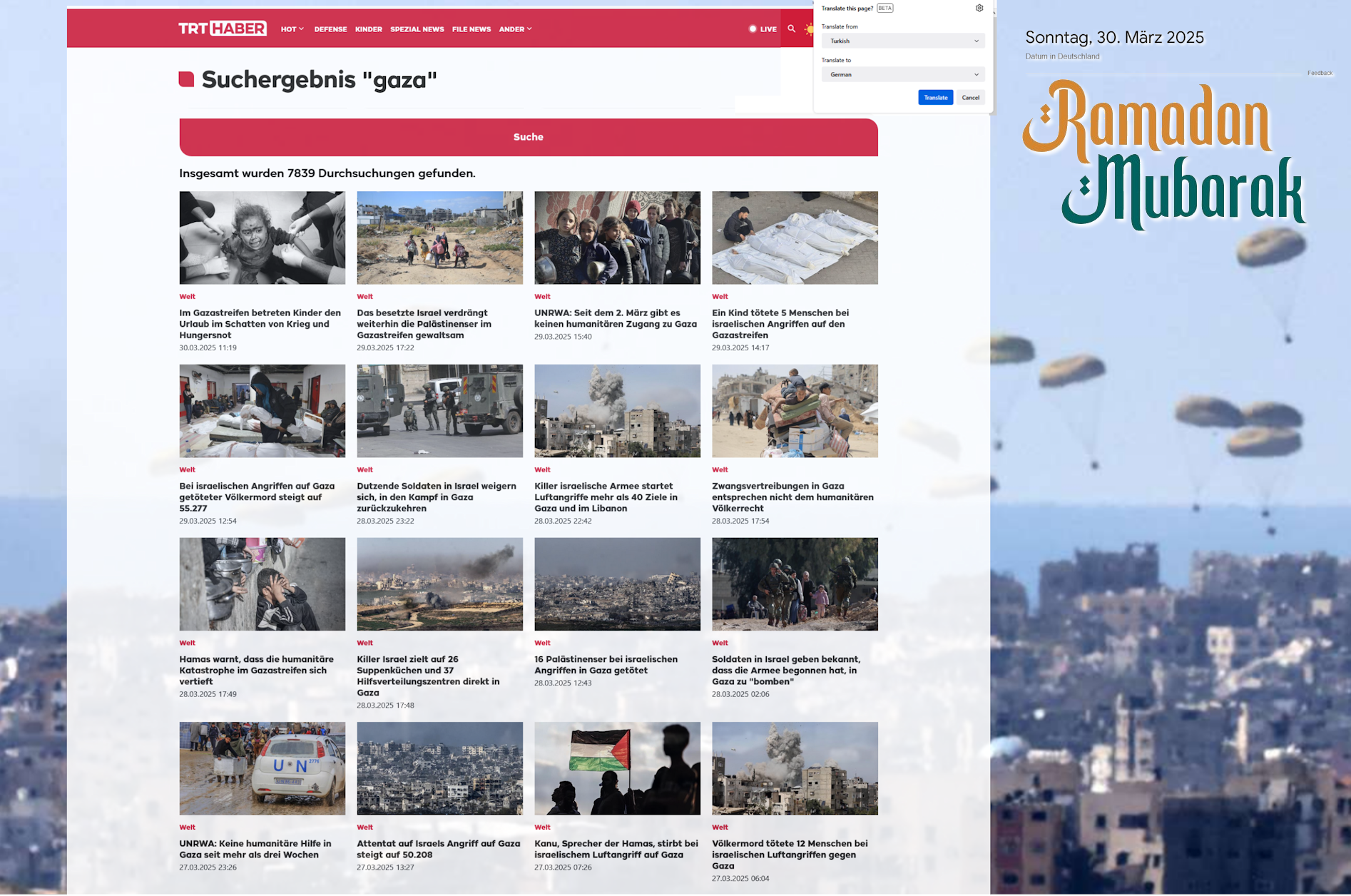Image resolution: width=1351 pixels, height=896 pixels.
Task: Open translation settings gear icon
Action: pos(979,9)
